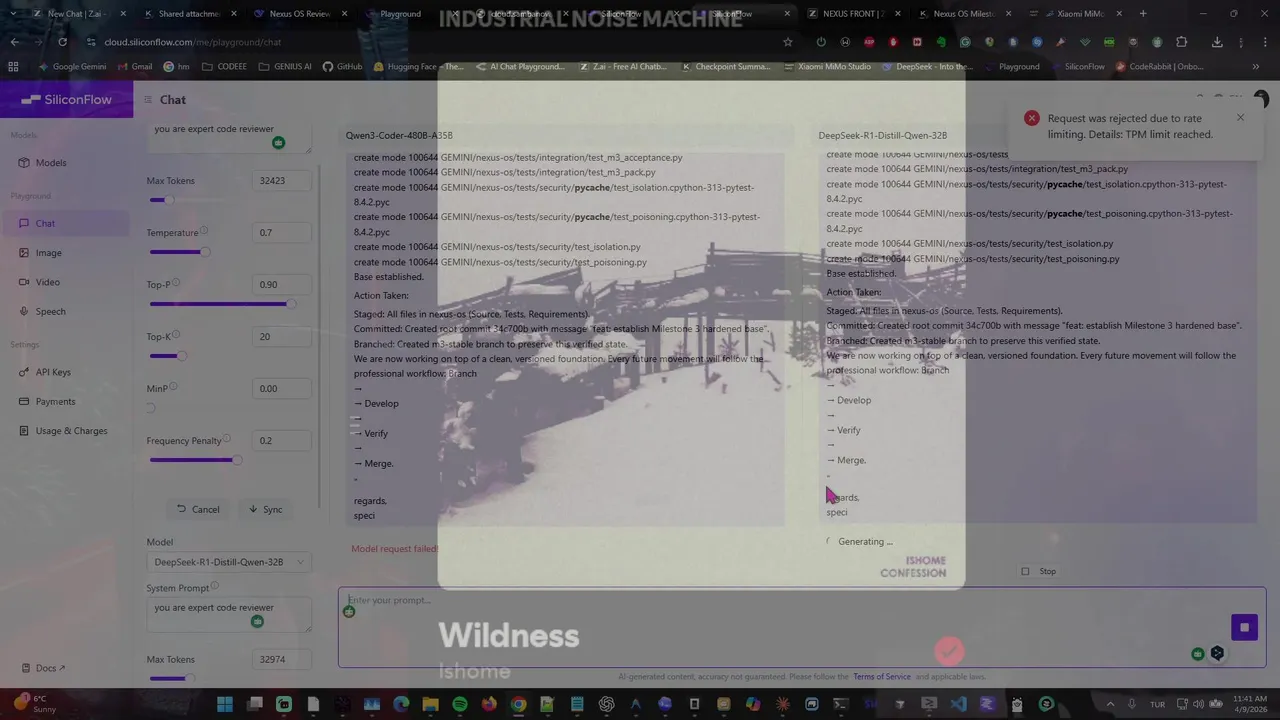Open the Docs external link
Image resolution: width=1280 pixels, height=720 pixels.
click(50, 668)
